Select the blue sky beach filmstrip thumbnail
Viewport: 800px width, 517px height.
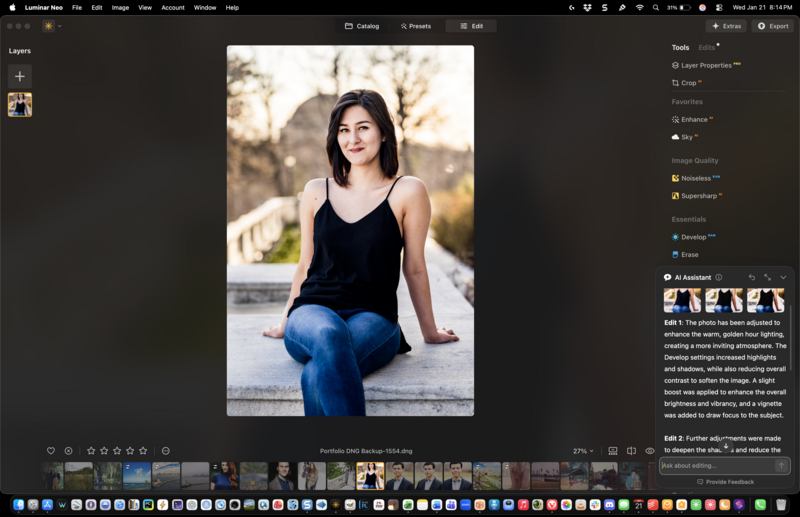[x=137, y=476]
